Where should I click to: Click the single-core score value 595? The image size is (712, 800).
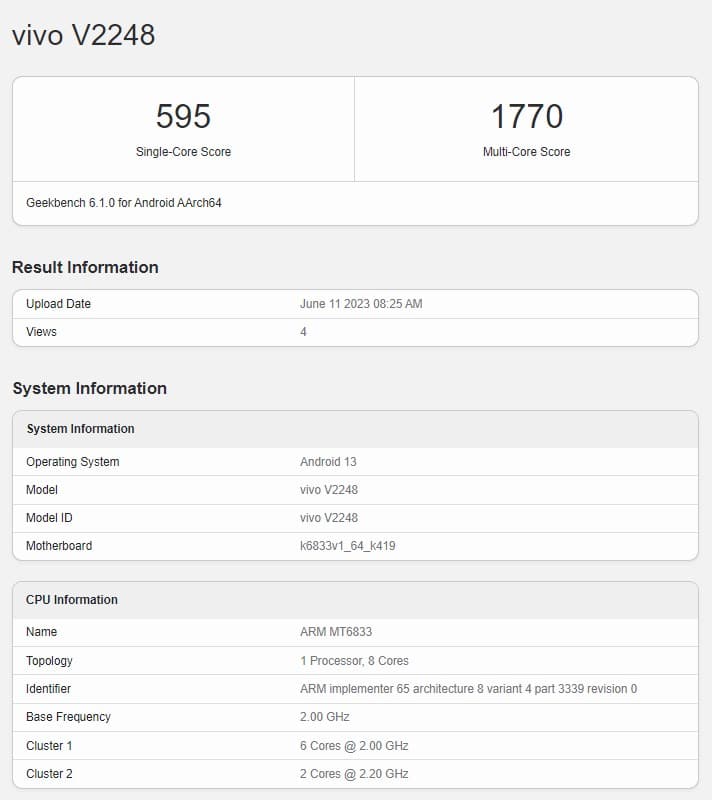pos(183,117)
